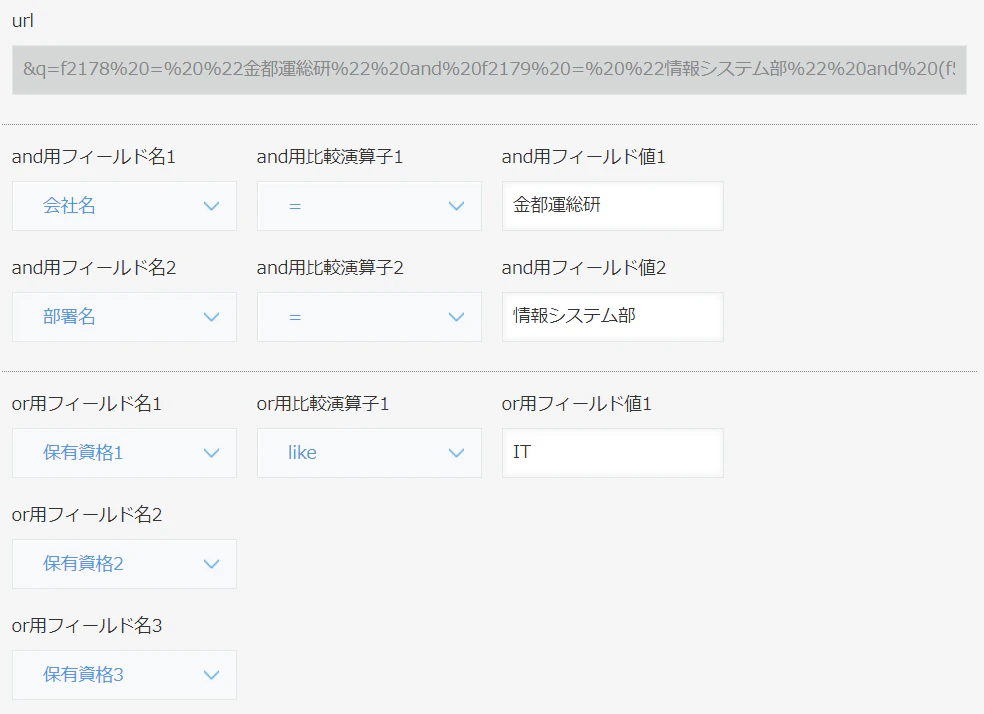The height and width of the screenshot is (714, 984).
Task: Open the or用フィールド名2 dropdown showing 保有資格2
Action: click(x=124, y=564)
